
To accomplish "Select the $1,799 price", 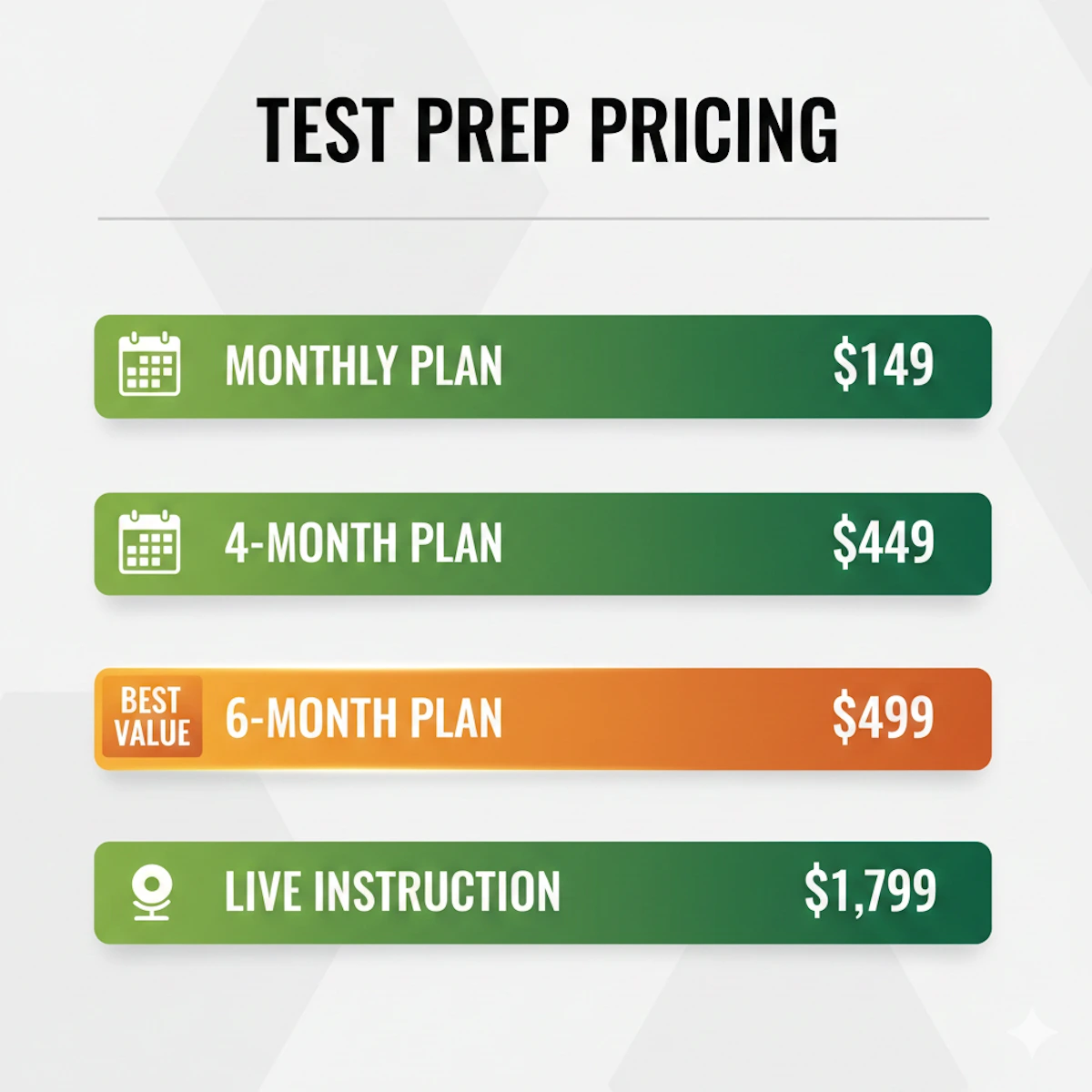I will coord(870,891).
